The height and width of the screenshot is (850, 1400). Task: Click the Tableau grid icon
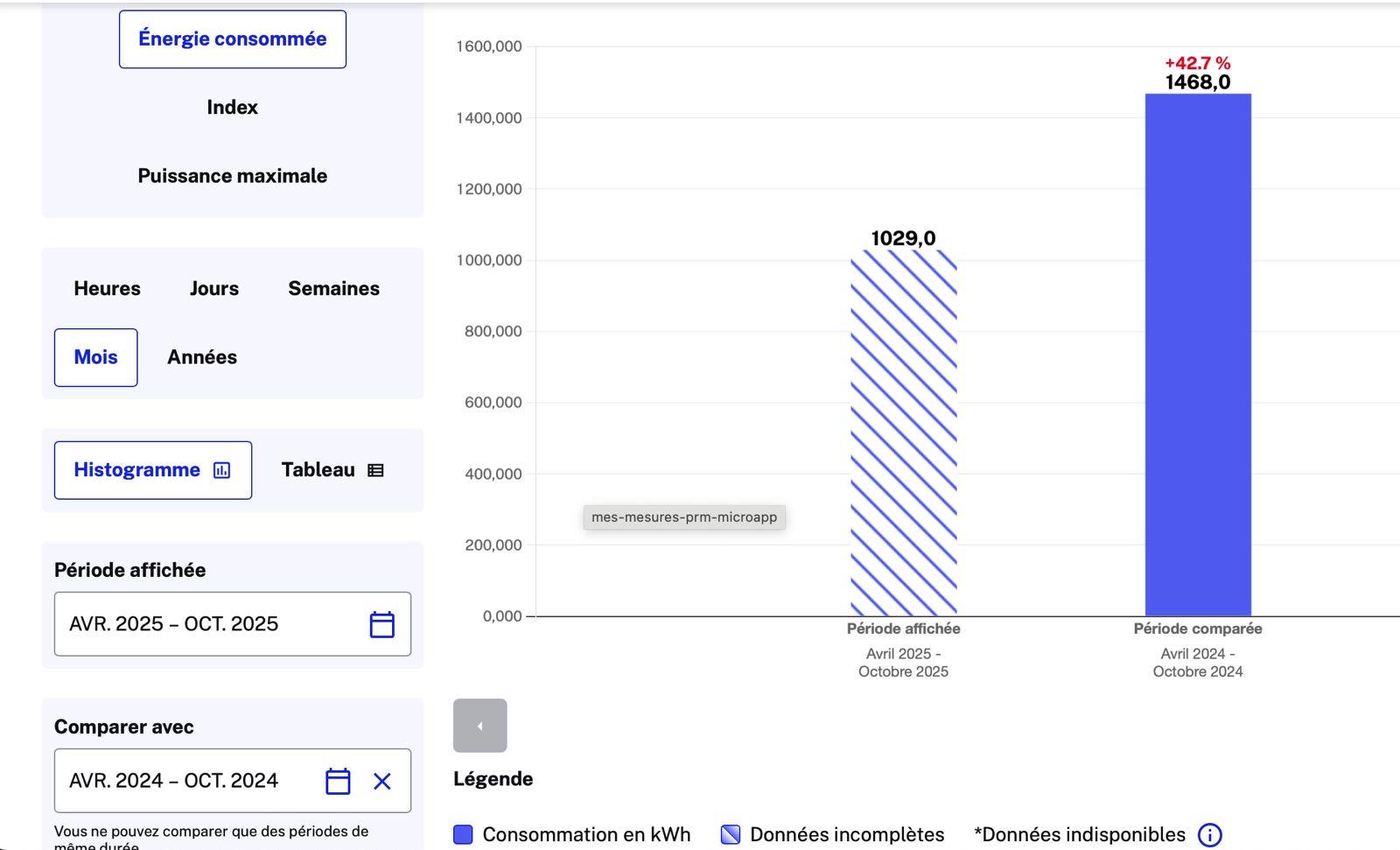coord(375,471)
